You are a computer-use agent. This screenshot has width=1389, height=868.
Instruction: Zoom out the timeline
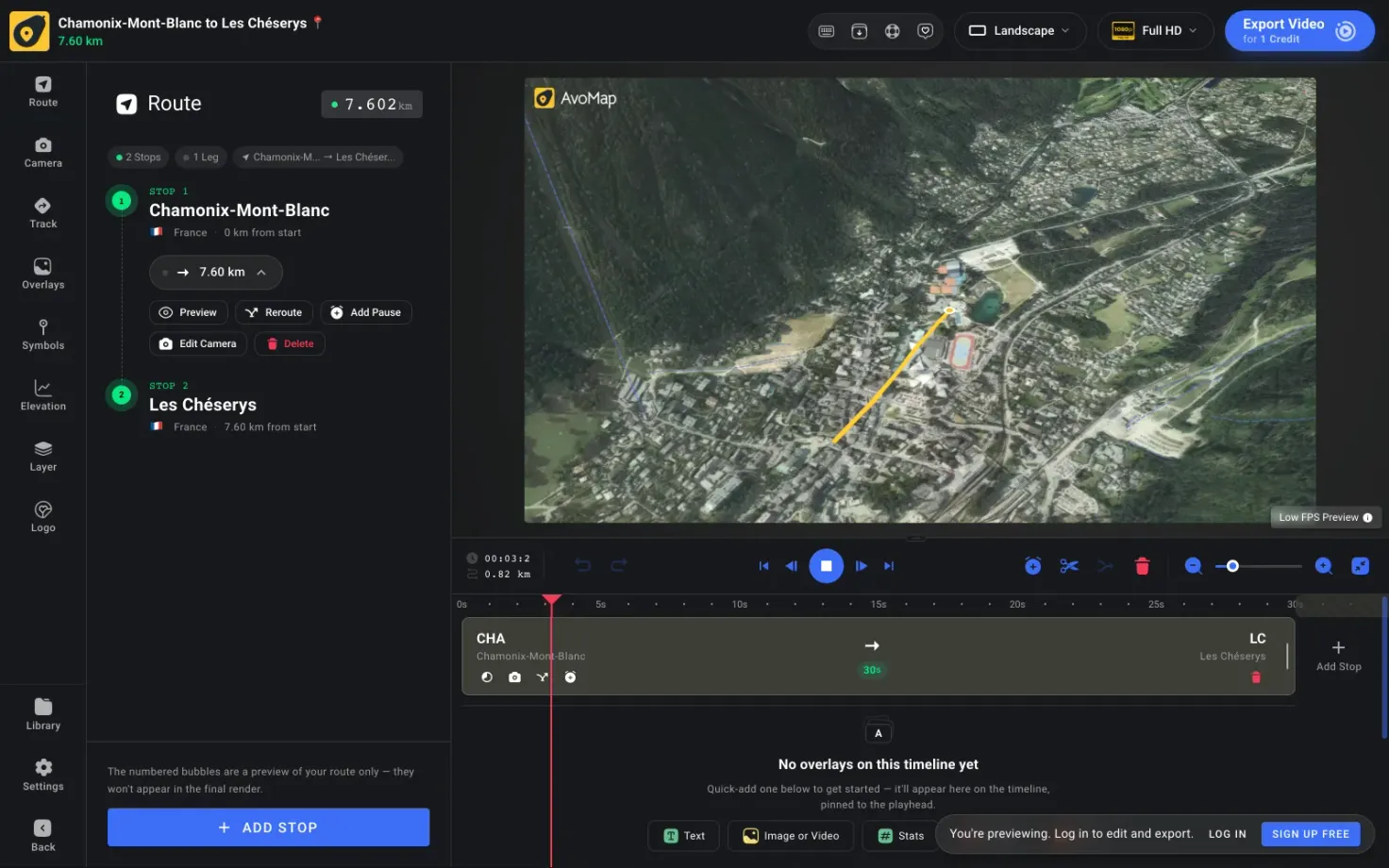[1193, 566]
